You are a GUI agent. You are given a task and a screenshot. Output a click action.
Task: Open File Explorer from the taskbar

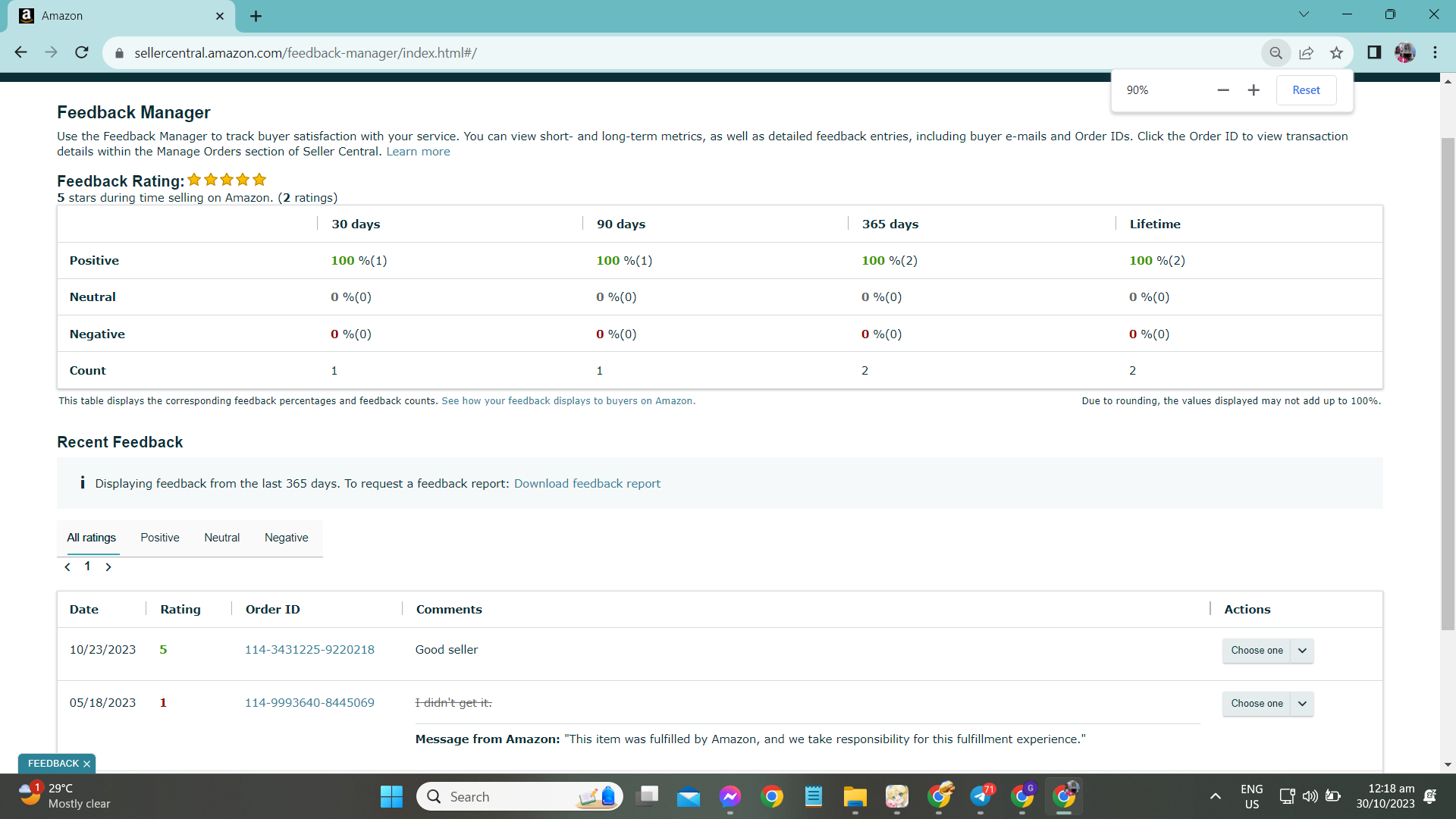855,796
